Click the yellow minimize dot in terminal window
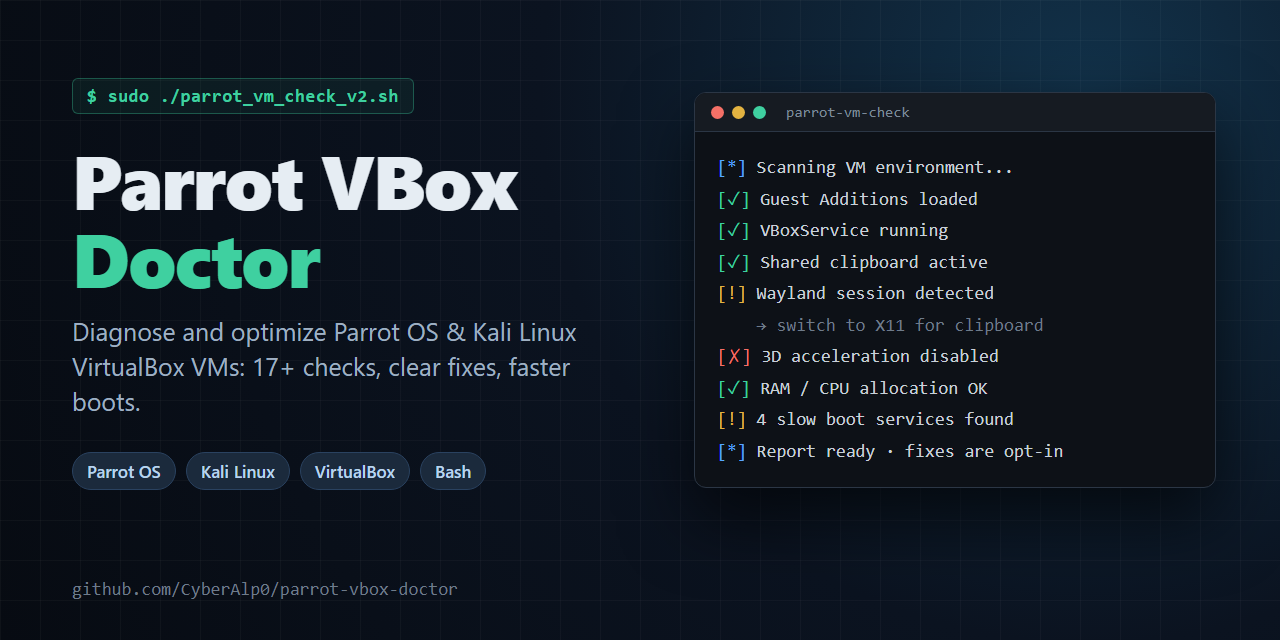This screenshot has width=1280, height=640. 738,112
